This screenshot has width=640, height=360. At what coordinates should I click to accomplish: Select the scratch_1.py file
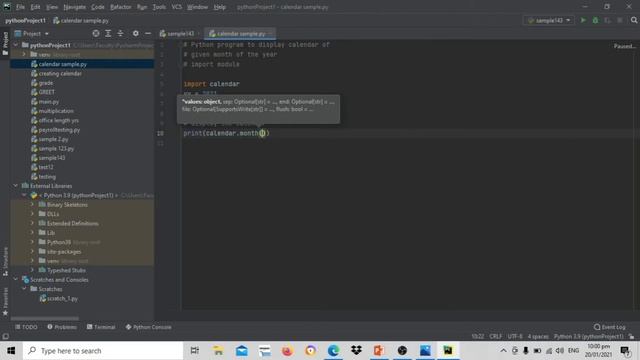point(62,298)
